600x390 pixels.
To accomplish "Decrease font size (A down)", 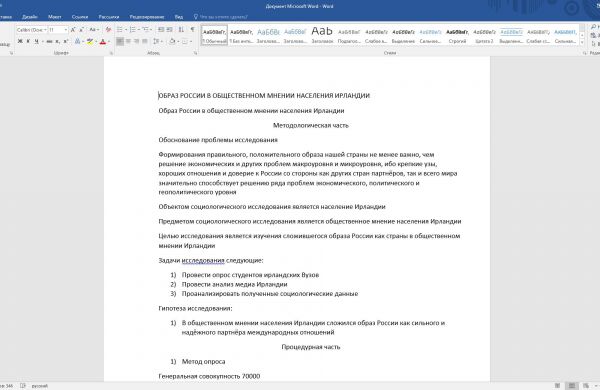I will click(82, 29).
